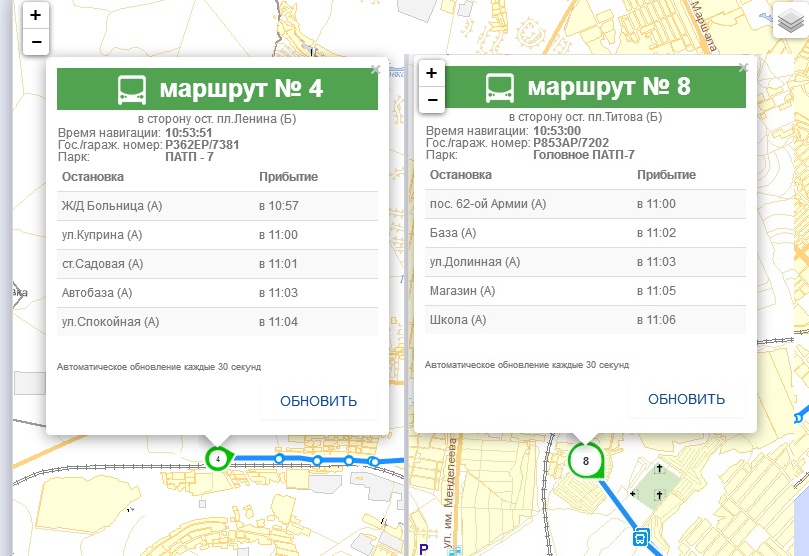809x556 pixels.
Task: Click the route 4 vehicle number Р362ЕР/7381
Action: 202,145
